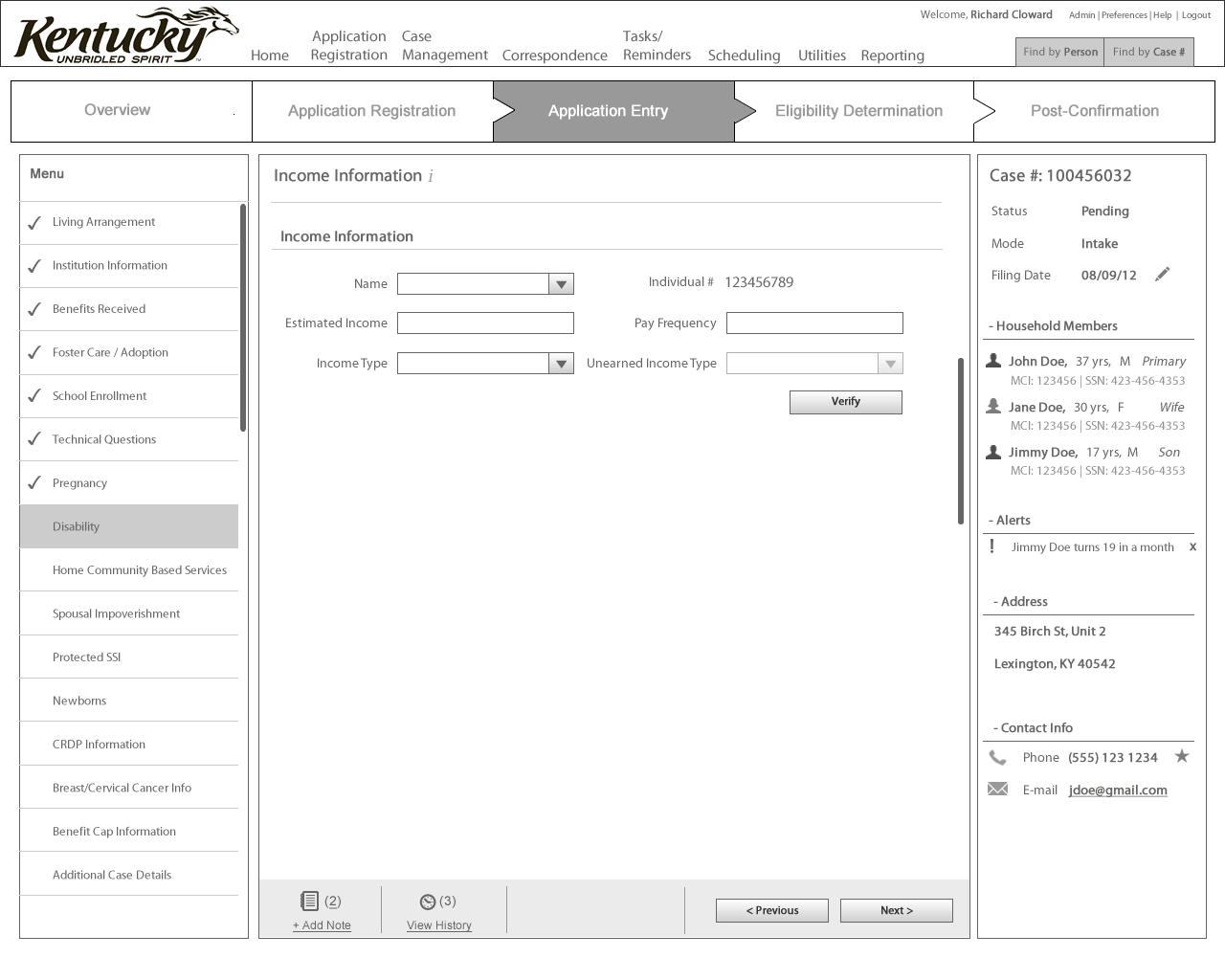The height and width of the screenshot is (980, 1225).
Task: Dismiss the Jimmy Doe turns 19 alert
Action: coord(1192,547)
